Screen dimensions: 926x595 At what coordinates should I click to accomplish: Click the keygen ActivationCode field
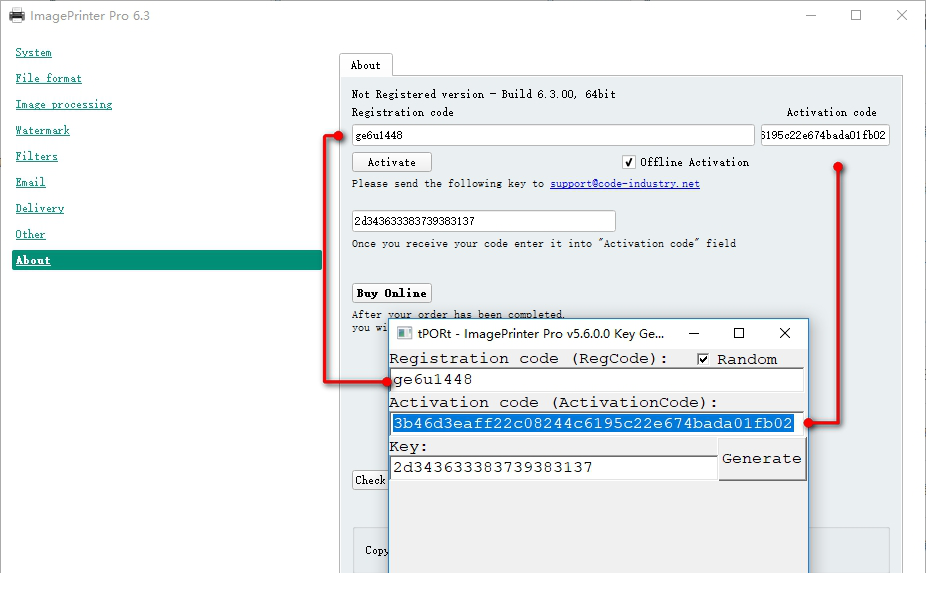(x=596, y=423)
